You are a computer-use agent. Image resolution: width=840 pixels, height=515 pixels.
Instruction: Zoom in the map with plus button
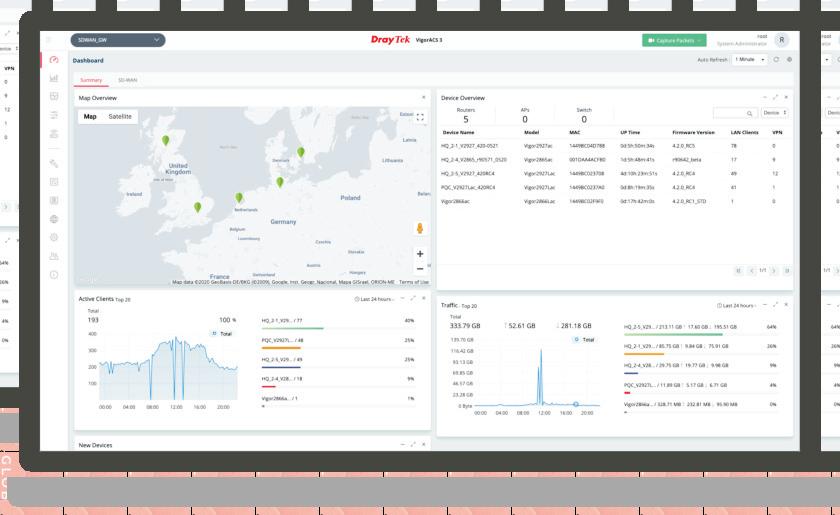(x=420, y=254)
